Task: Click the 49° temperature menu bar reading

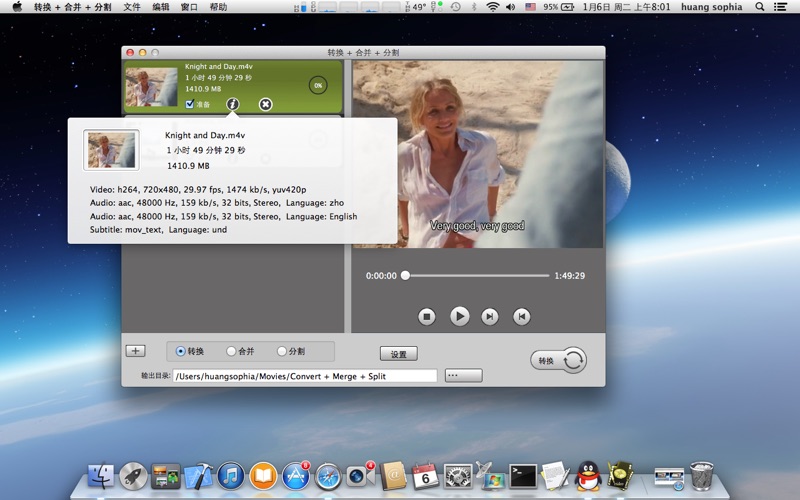Action: click(419, 7)
